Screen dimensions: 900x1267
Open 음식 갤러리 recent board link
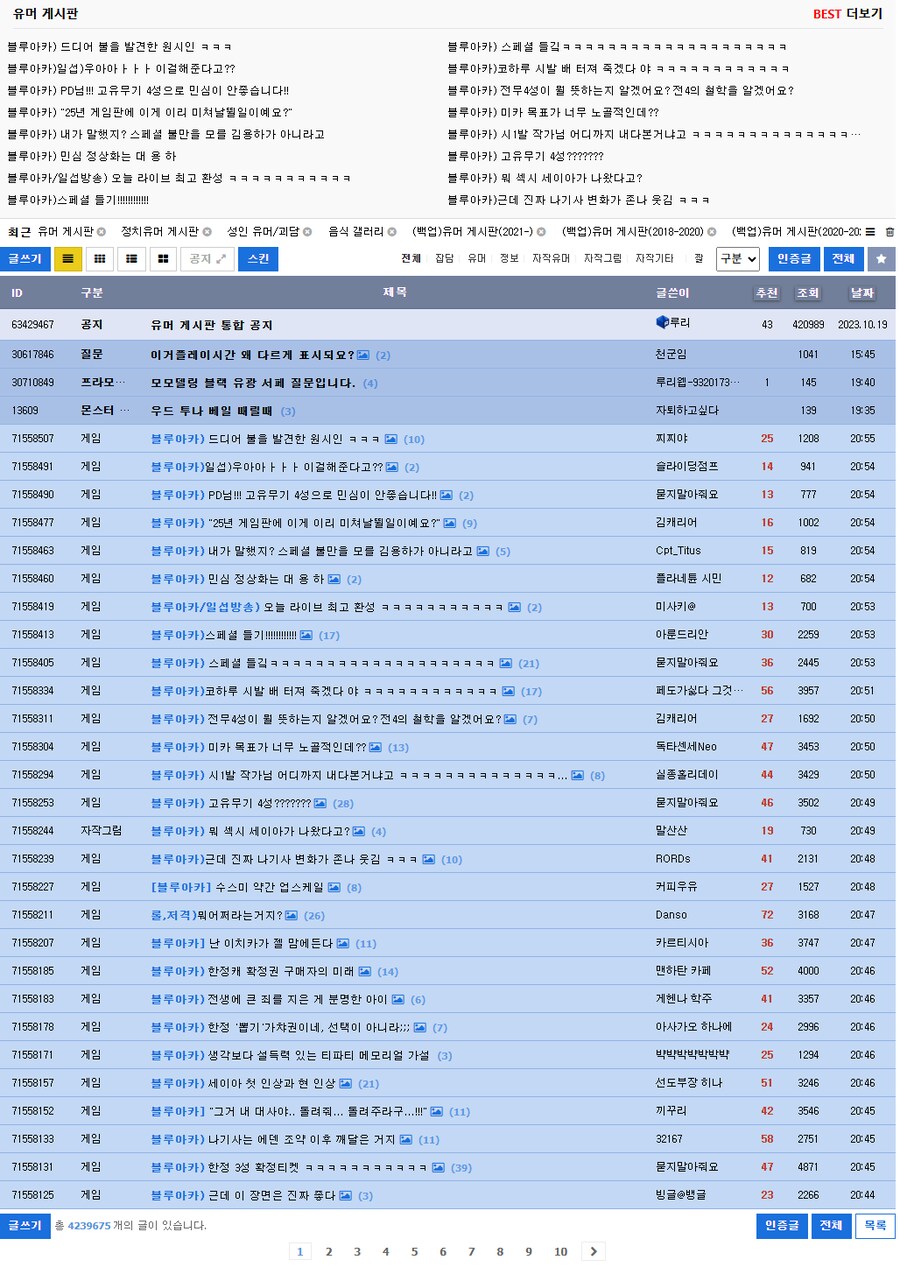[356, 232]
